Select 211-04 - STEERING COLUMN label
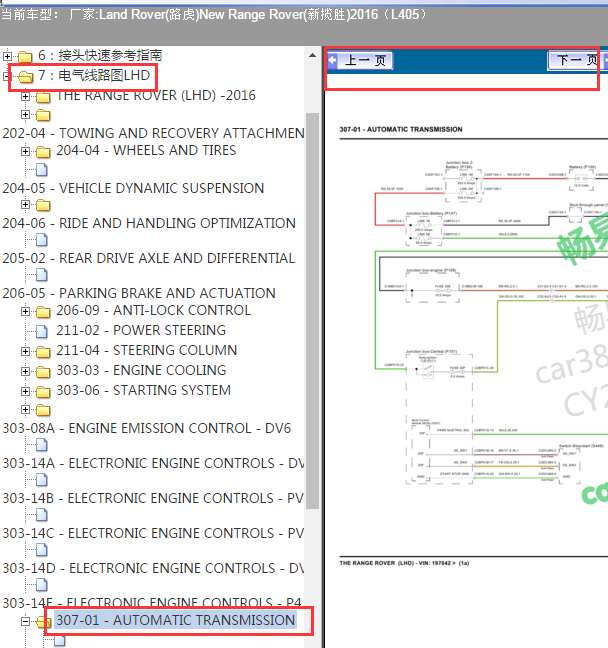The width and height of the screenshot is (608, 648). click(147, 350)
